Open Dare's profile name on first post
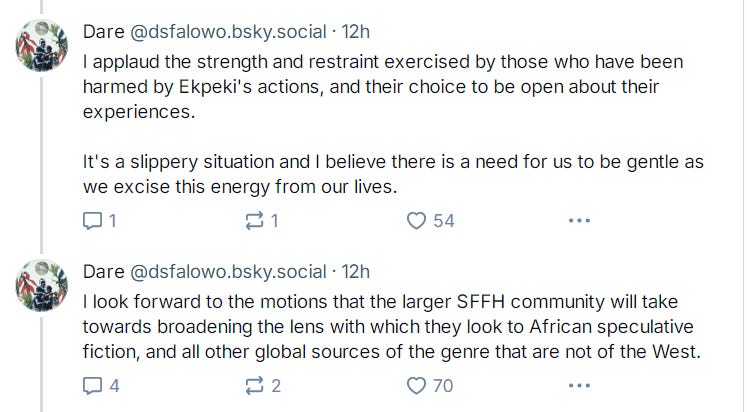Image resolution: width=747 pixels, height=412 pixels. point(105,33)
